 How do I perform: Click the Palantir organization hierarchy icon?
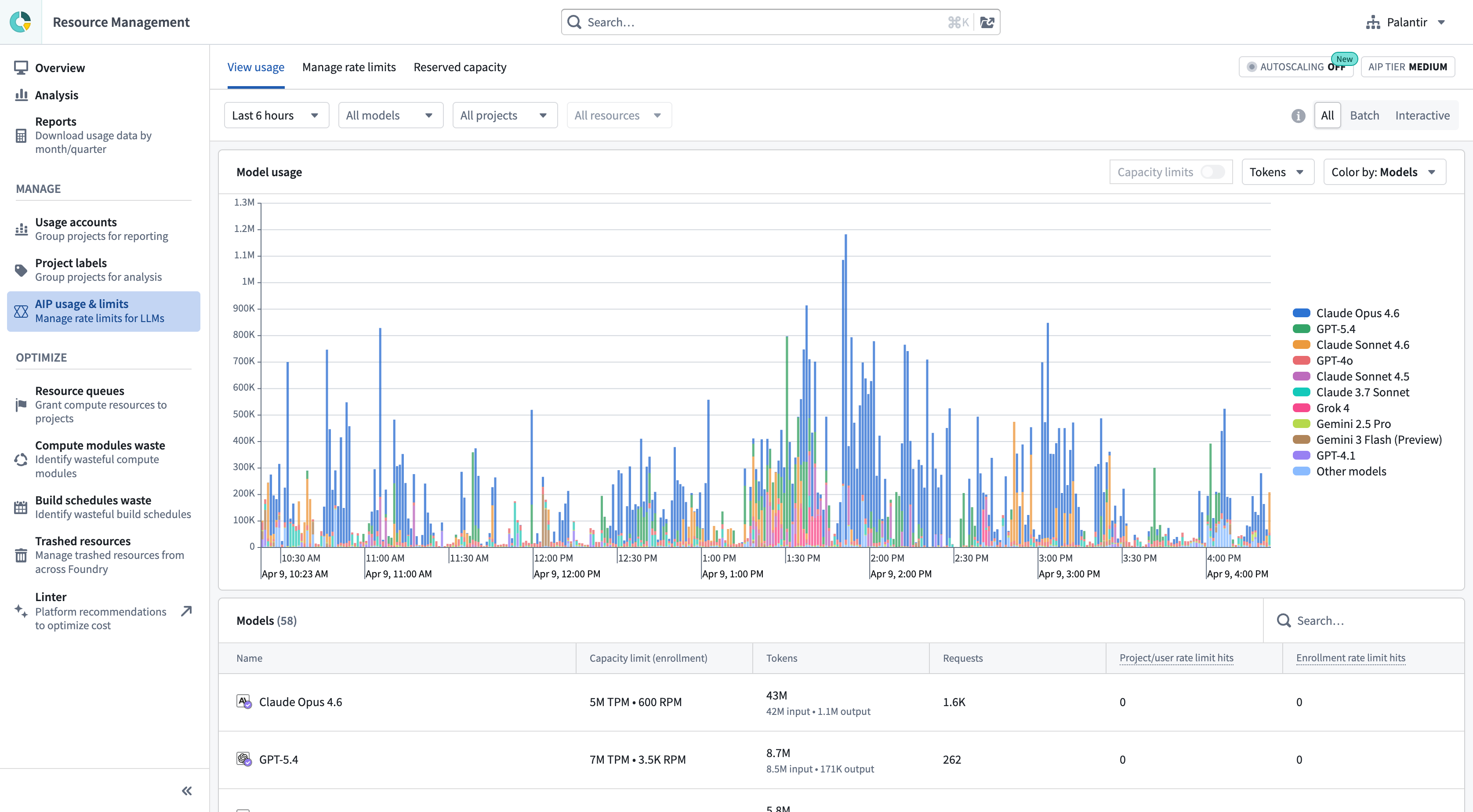click(x=1373, y=22)
